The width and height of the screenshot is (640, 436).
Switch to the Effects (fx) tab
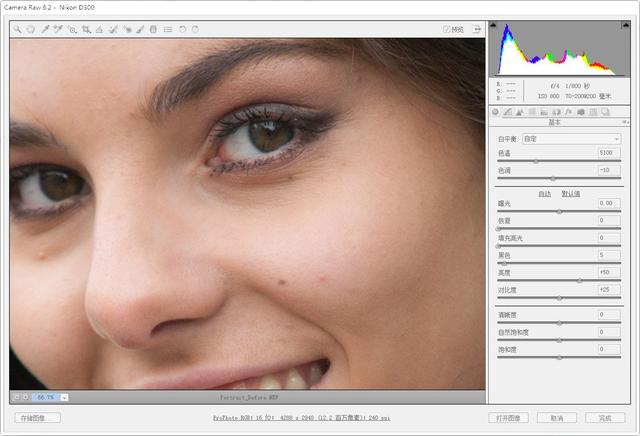point(569,112)
